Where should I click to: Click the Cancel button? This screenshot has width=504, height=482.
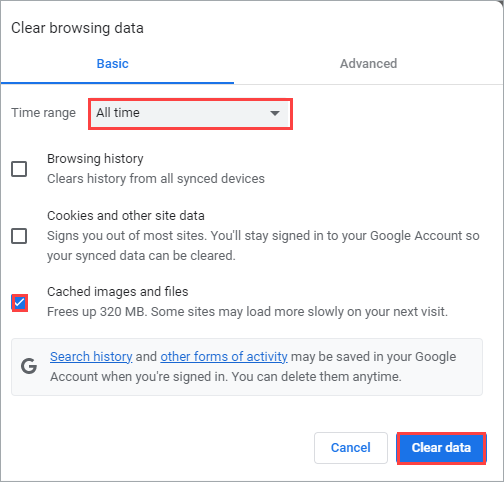351,448
